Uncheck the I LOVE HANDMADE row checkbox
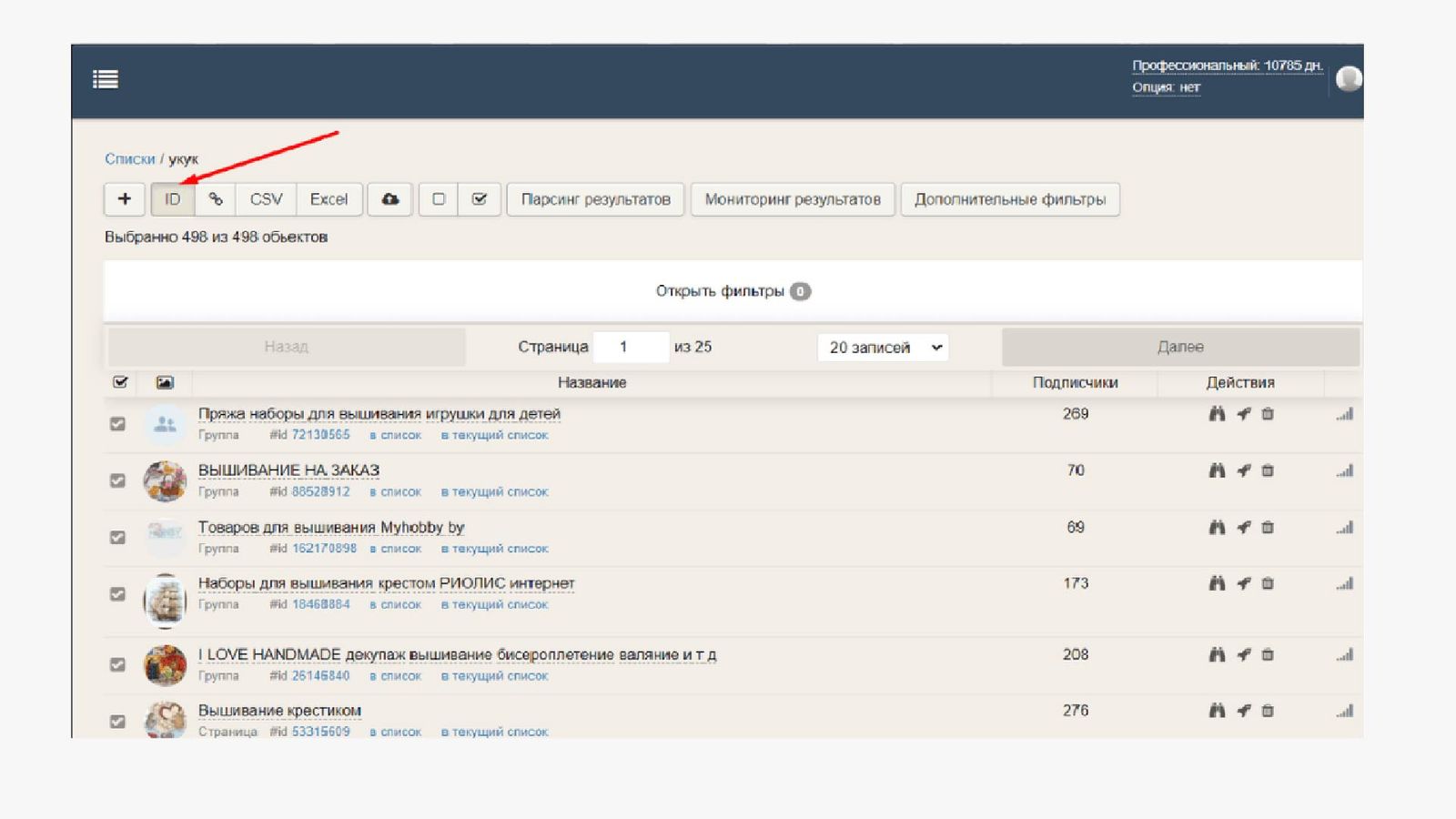The width and height of the screenshot is (1456, 819). (x=117, y=664)
